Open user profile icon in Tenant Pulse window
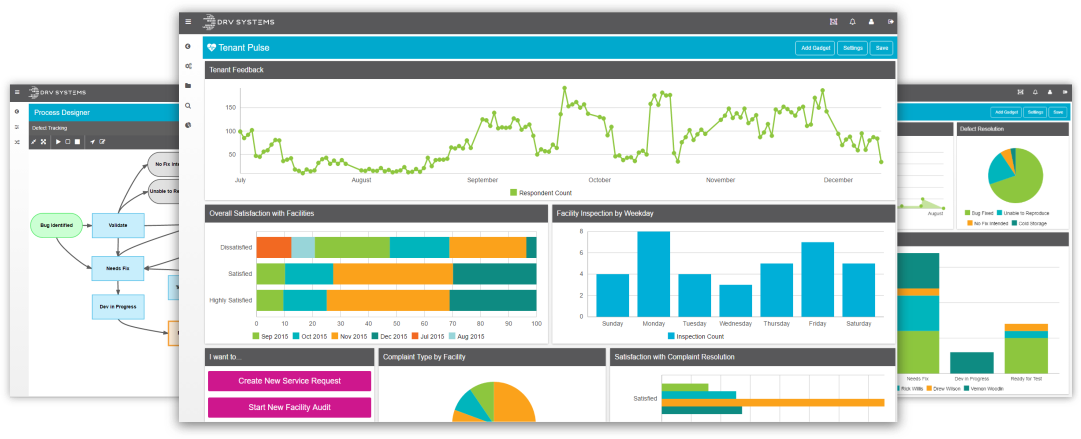Image resolution: width=1081 pixels, height=439 pixels. (871, 22)
